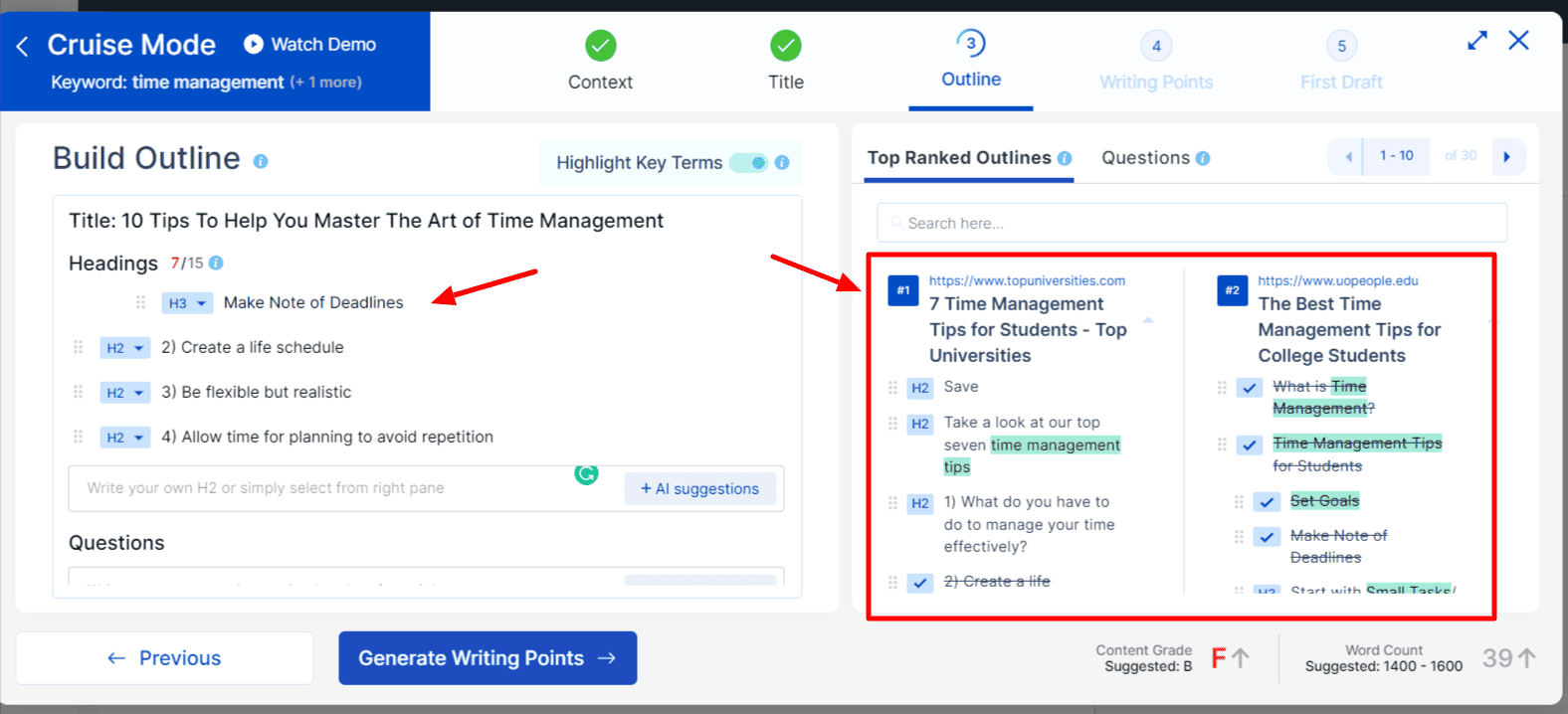This screenshot has width=1568, height=714.
Task: Uncheck the Set Goals heading checkbox
Action: click(x=1267, y=502)
